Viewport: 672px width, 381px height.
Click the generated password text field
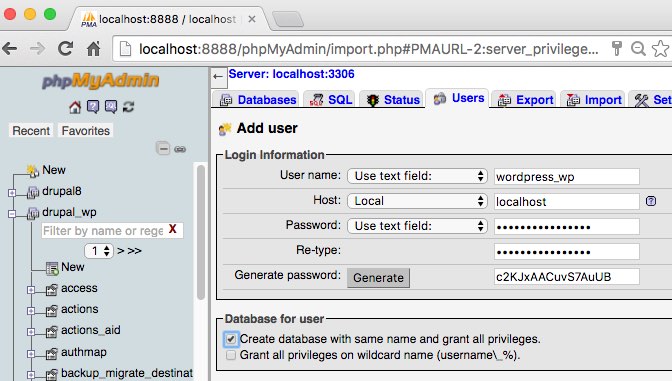[x=567, y=276]
